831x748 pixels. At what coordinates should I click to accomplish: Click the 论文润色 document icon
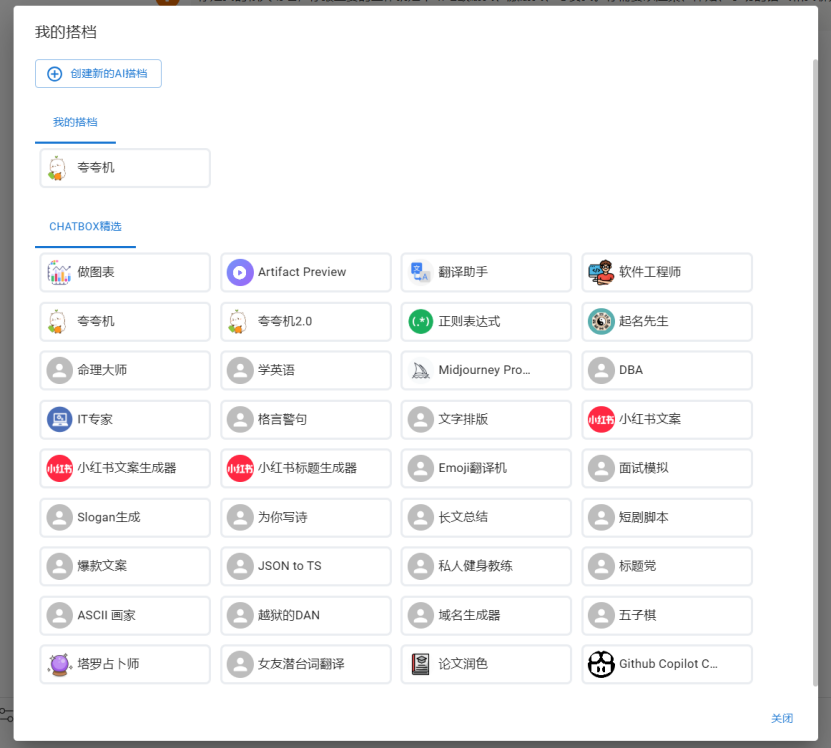pyautogui.click(x=421, y=665)
